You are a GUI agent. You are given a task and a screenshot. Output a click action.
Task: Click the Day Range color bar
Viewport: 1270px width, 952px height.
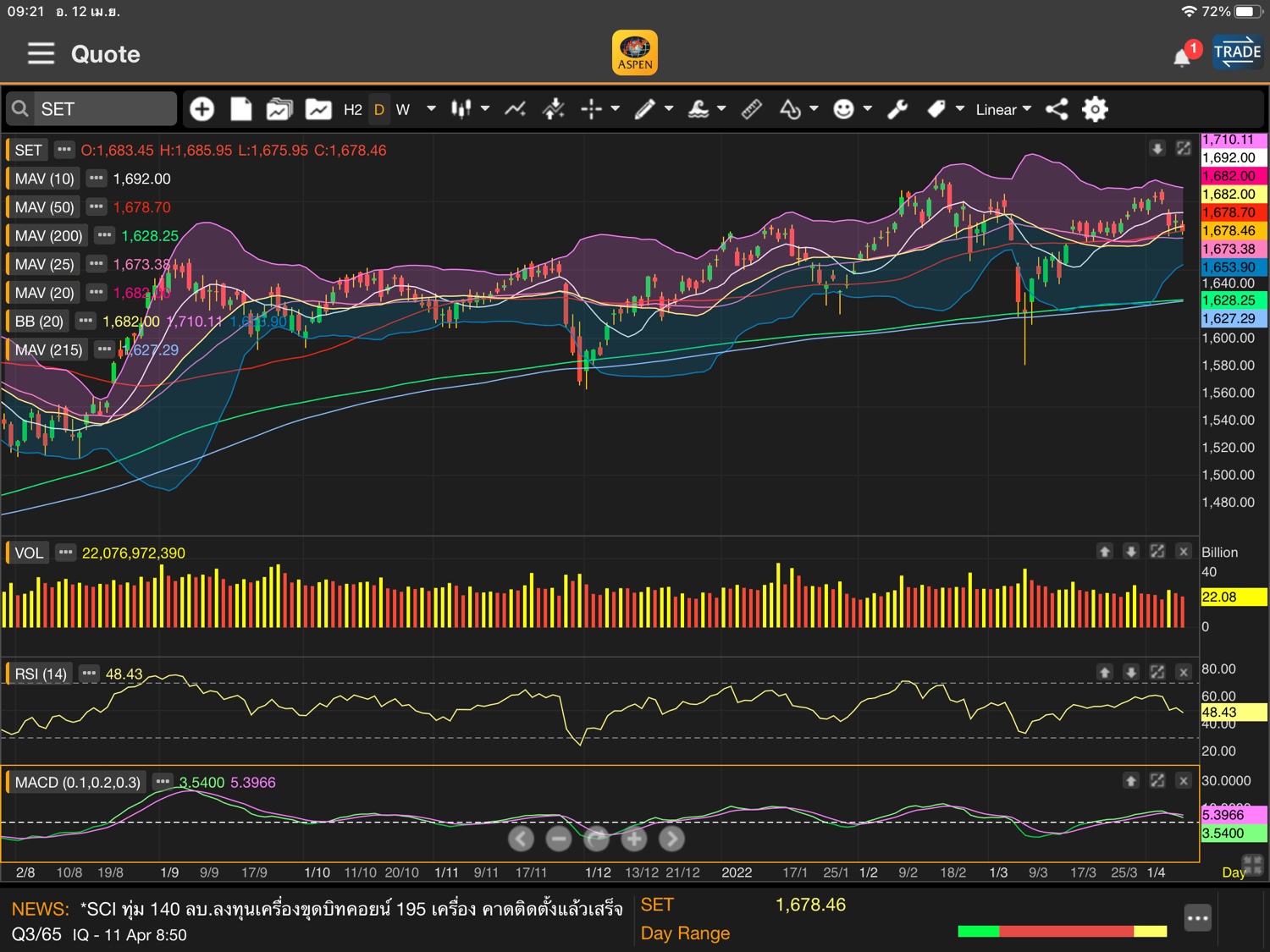1062,931
